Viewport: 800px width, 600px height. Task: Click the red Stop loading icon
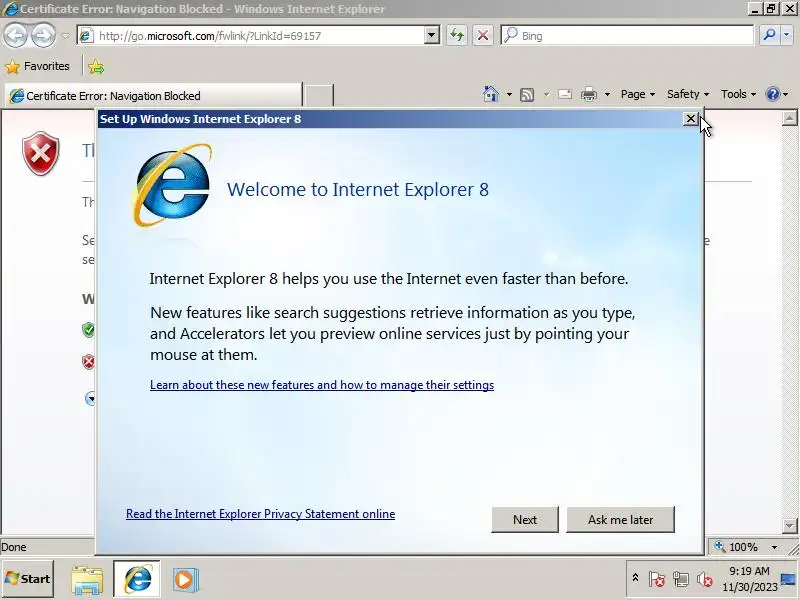(x=482, y=36)
